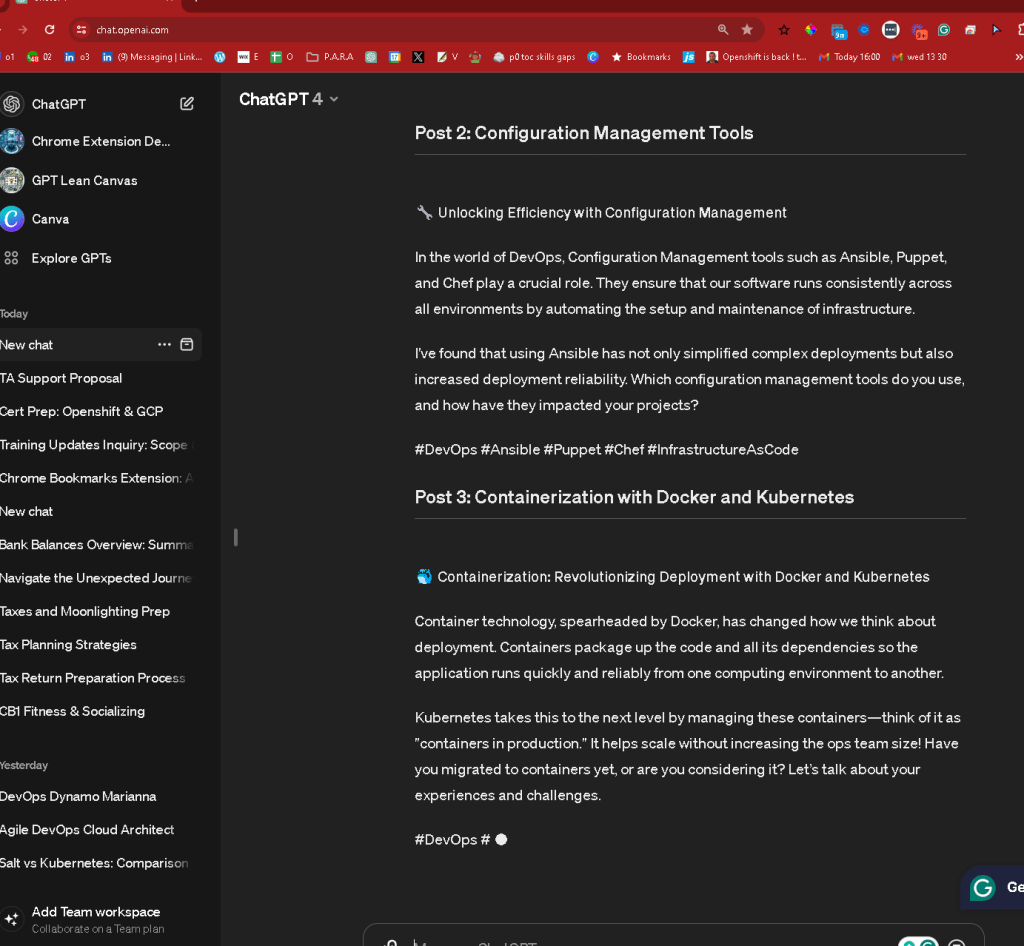This screenshot has height=946, width=1024.
Task: Open the (9) Messaging LinkedIn bookmark
Action: (153, 57)
